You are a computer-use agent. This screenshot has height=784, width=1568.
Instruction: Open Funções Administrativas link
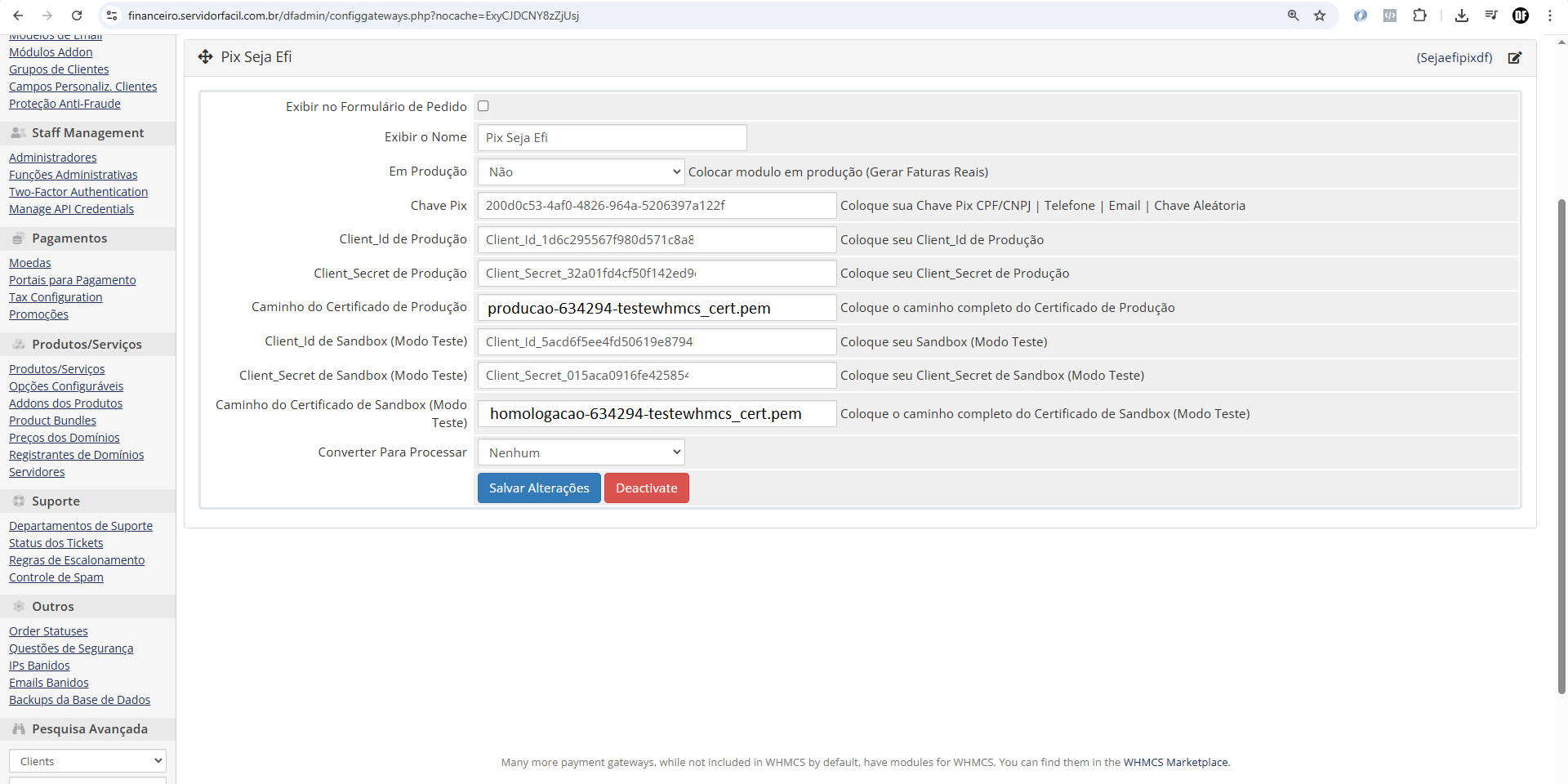tap(73, 175)
